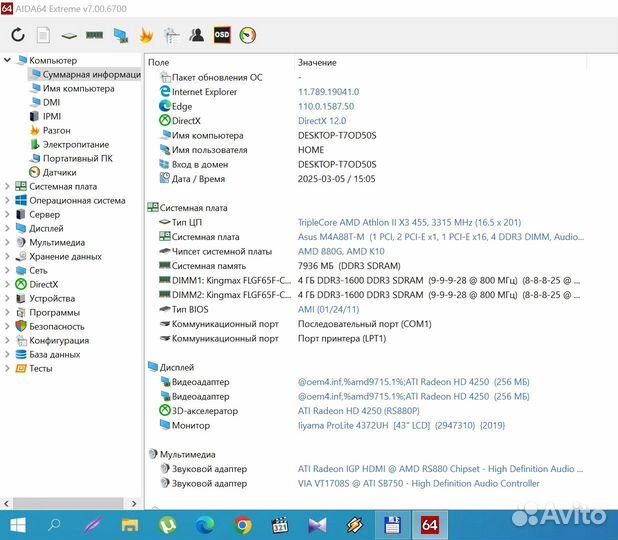Open Media Player Classic taskbar icon
618x540 pixels.
pos(280,525)
